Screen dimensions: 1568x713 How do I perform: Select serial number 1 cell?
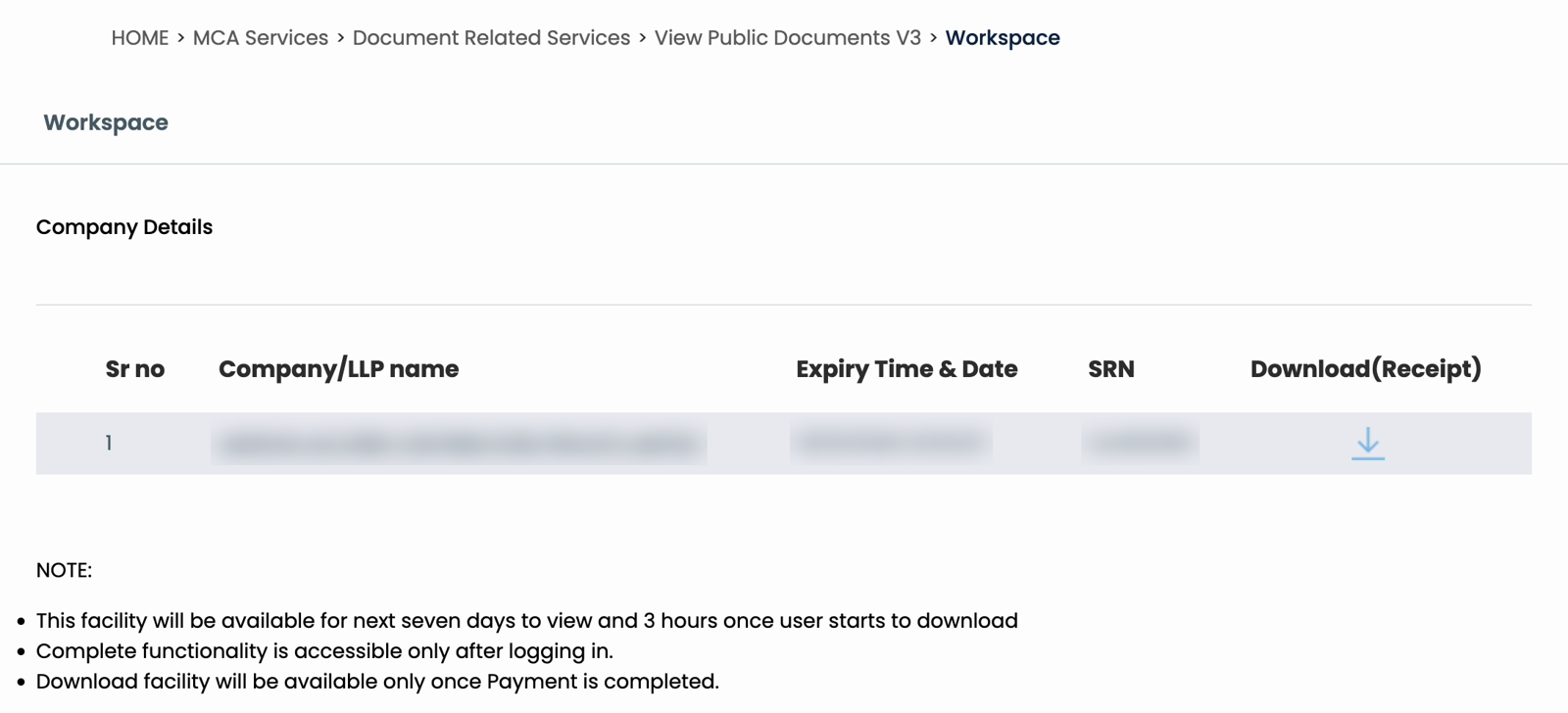tap(109, 444)
